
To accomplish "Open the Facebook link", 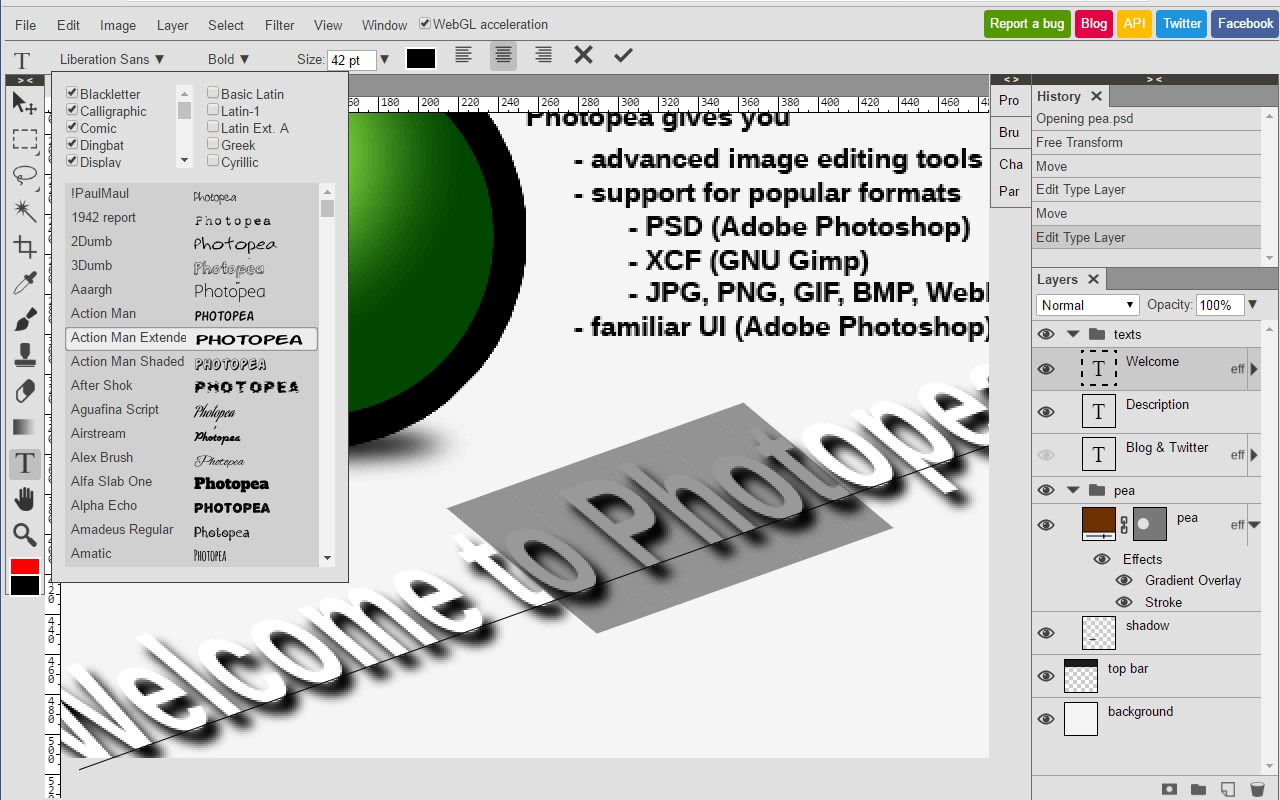I will (x=1245, y=24).
